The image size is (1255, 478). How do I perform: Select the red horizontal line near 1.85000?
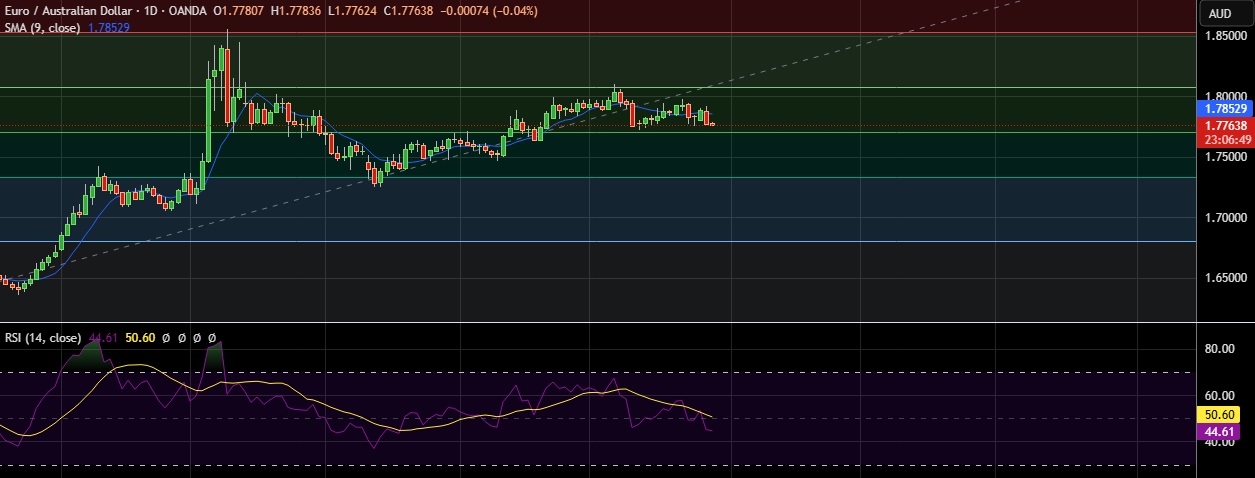[x=600, y=33]
